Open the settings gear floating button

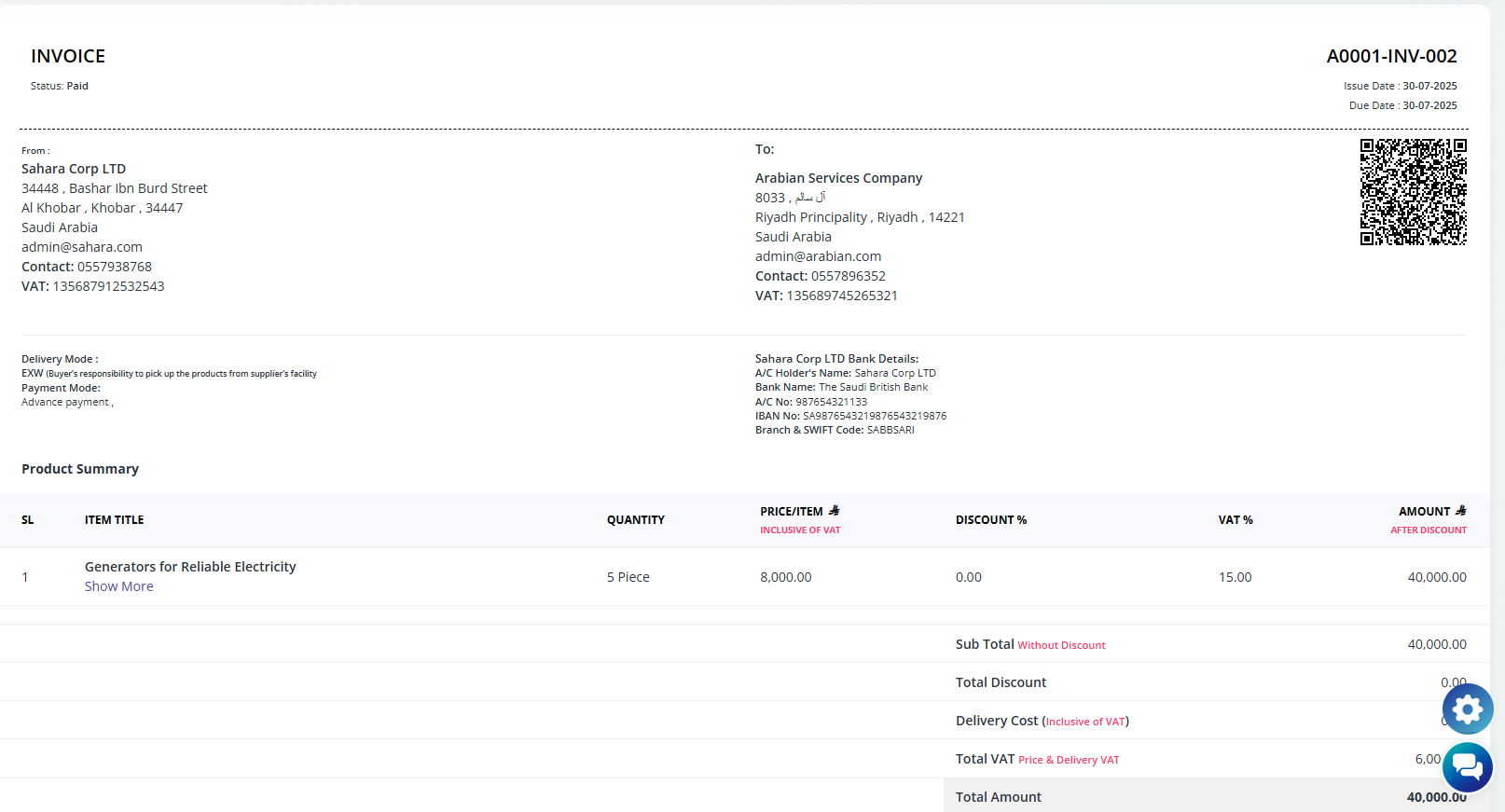[1468, 709]
